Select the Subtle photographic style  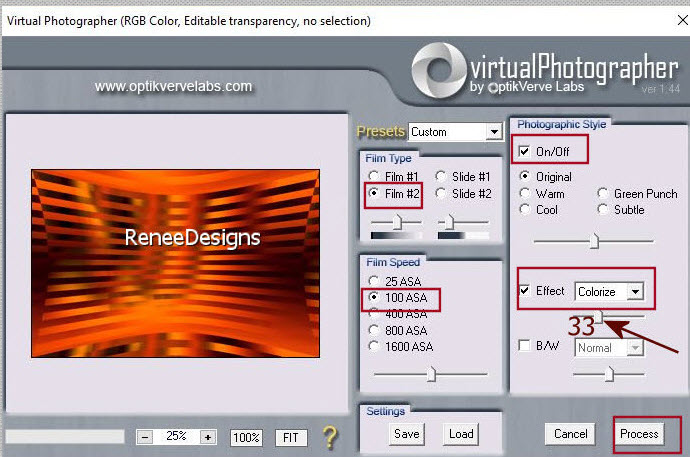(603, 209)
